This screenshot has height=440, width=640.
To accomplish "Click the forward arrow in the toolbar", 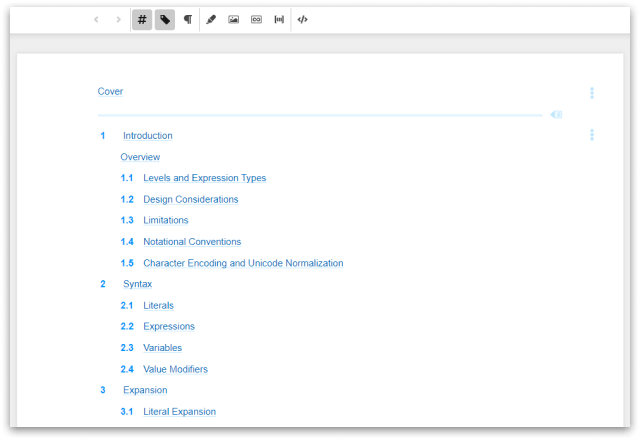I will coord(118,19).
